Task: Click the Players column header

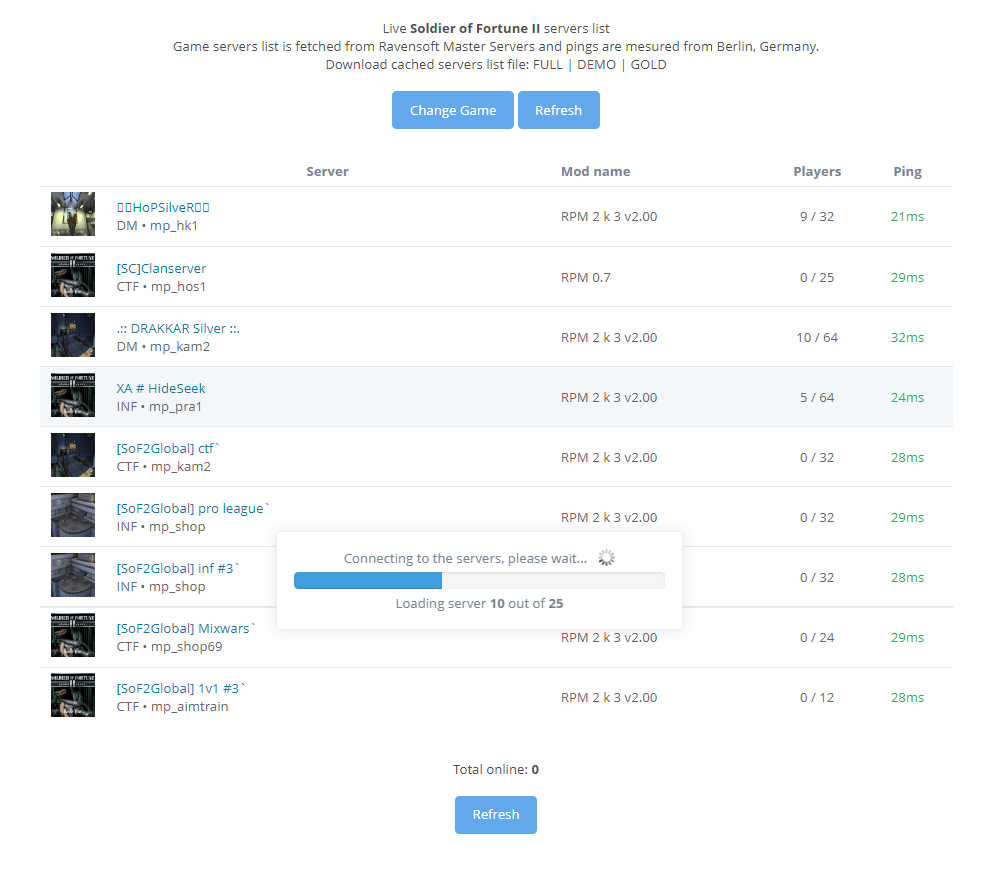Action: click(817, 171)
